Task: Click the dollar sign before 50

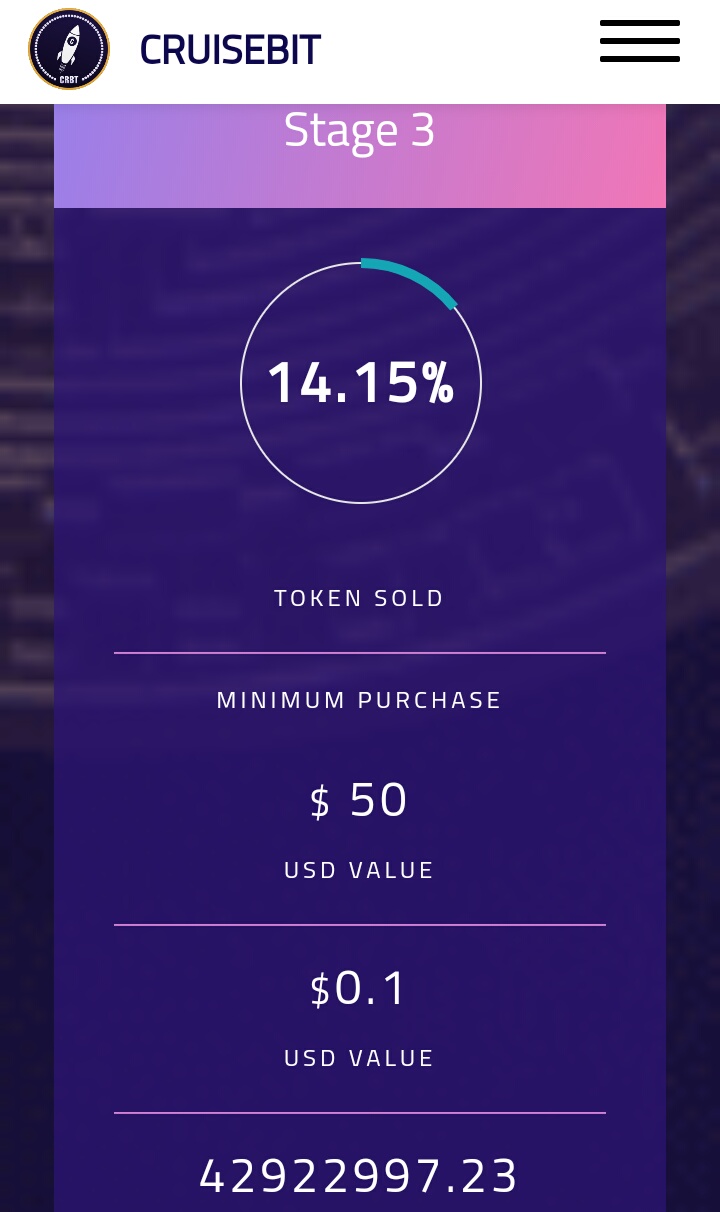Action: click(x=320, y=803)
